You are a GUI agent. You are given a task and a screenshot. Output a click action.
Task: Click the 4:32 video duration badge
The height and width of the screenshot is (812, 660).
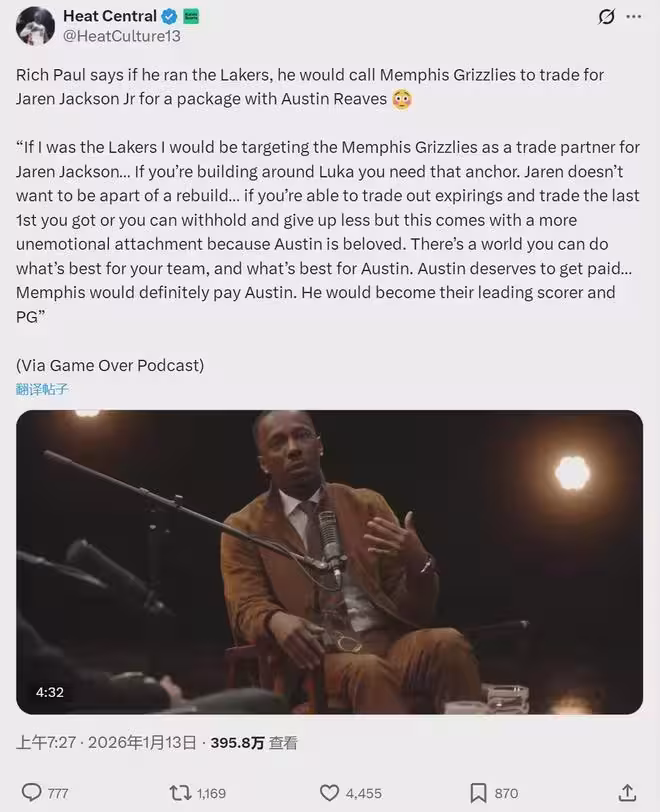click(50, 691)
